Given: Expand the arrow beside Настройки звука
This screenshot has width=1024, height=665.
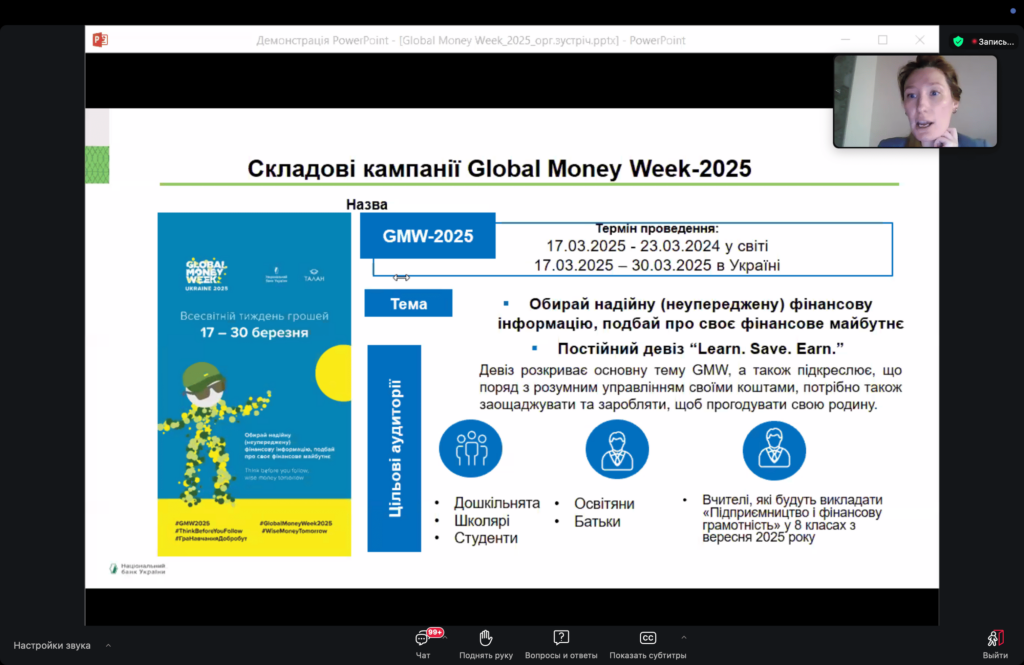Looking at the screenshot, I should tap(108, 645).
